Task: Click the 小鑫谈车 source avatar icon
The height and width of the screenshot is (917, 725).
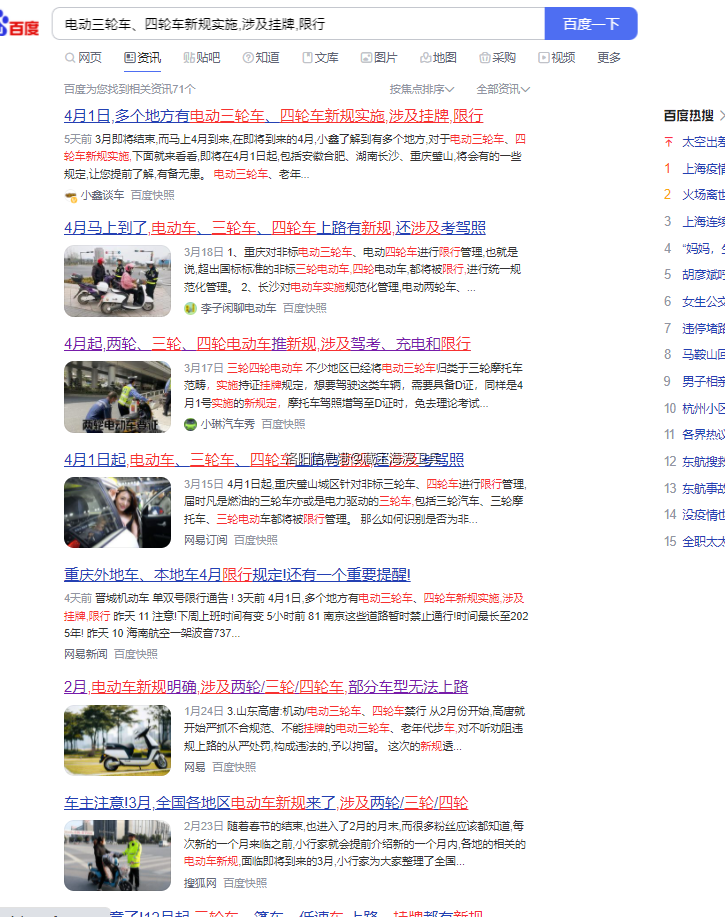Action: (71, 196)
